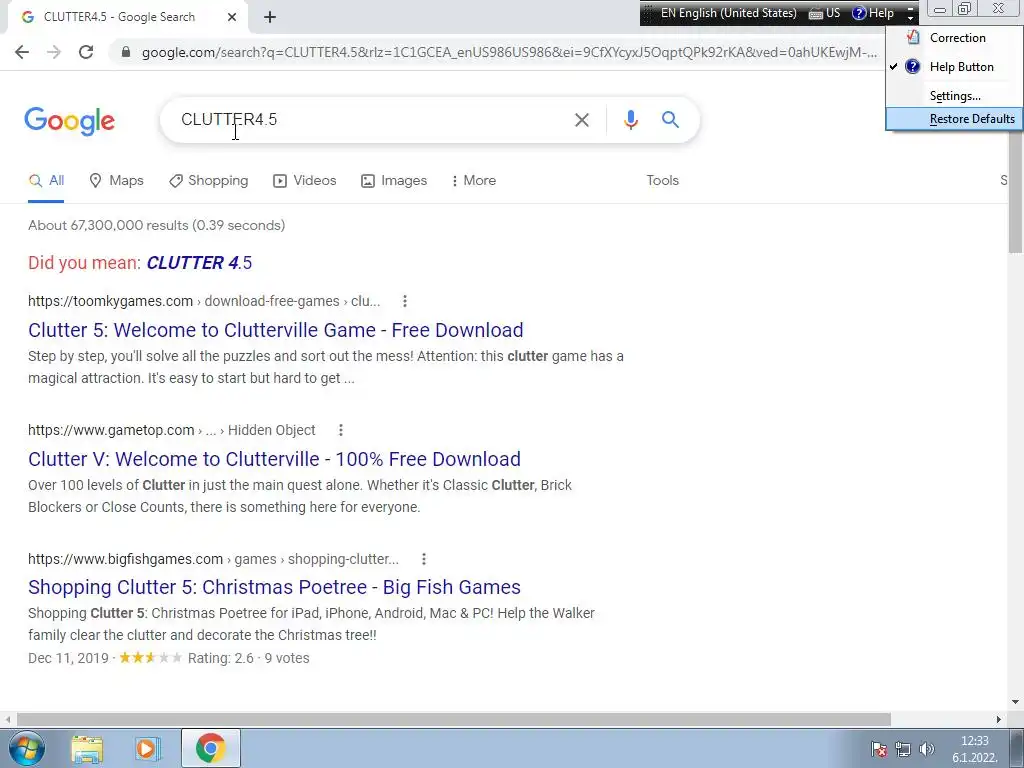Click the 'Rating: 2.6 · 9 votes' text
Viewport: 1024px width, 768px height.
(x=248, y=658)
